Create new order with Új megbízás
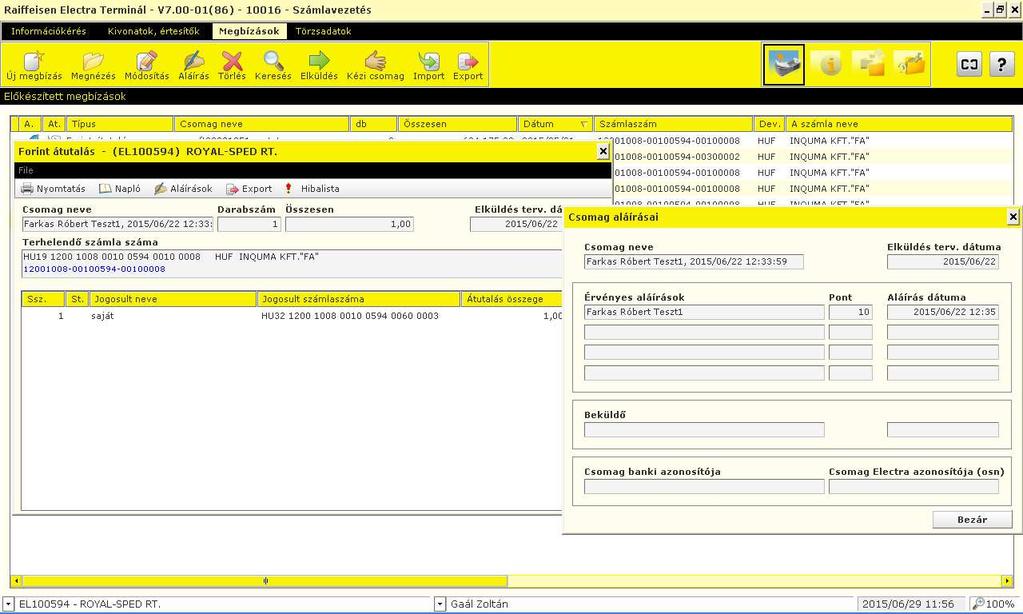This screenshot has width=1023, height=614. (34, 65)
